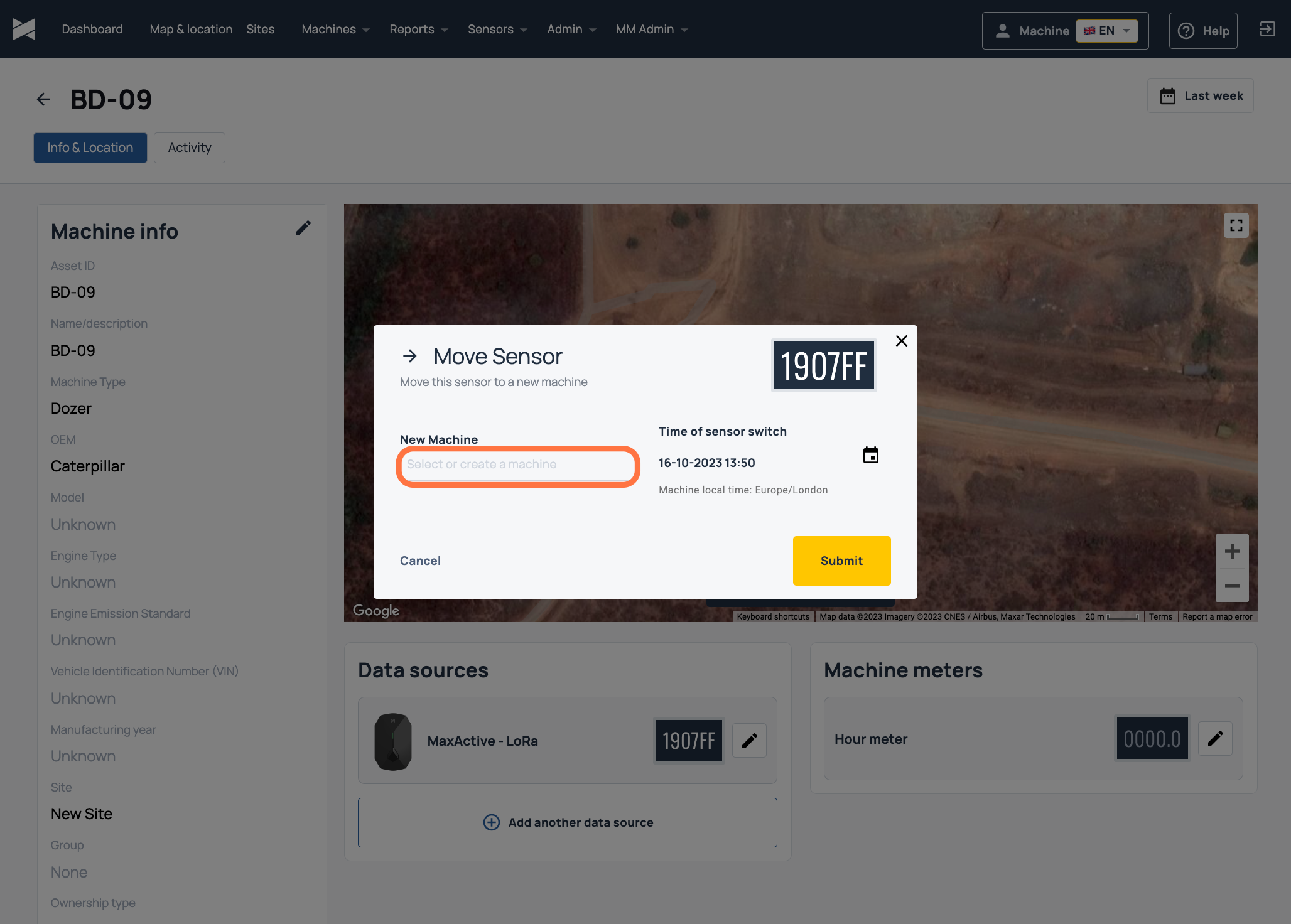Click the New Machine input field
Viewport: 1291px width, 924px height.
click(518, 465)
